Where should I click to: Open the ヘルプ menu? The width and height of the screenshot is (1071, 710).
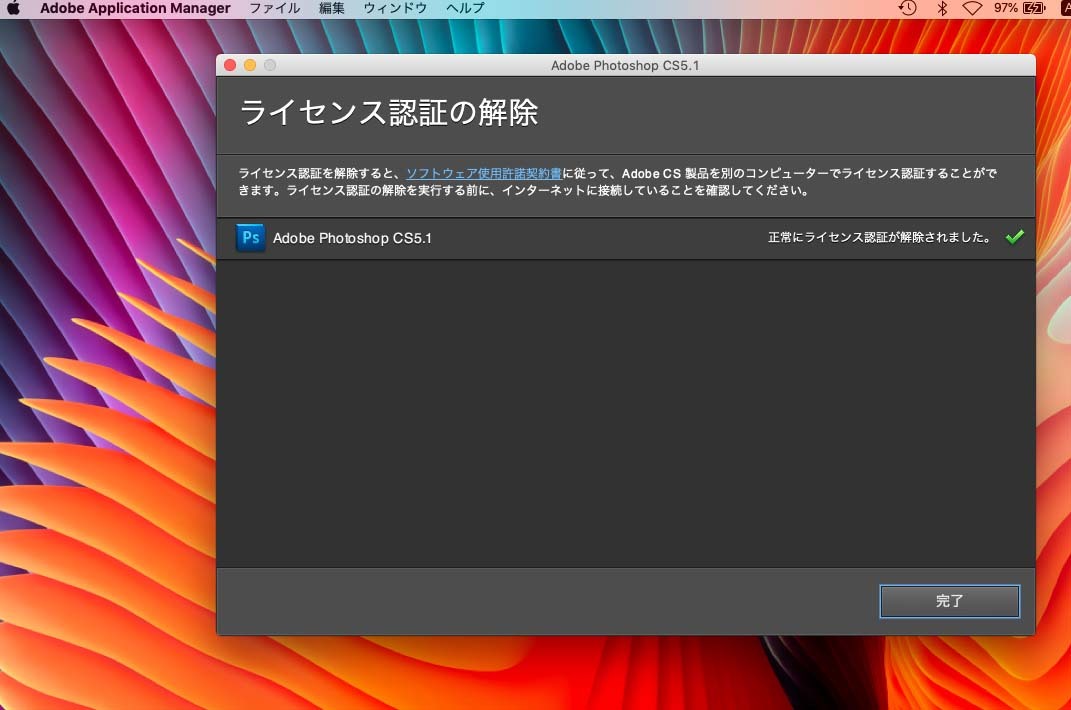pyautogui.click(x=465, y=8)
